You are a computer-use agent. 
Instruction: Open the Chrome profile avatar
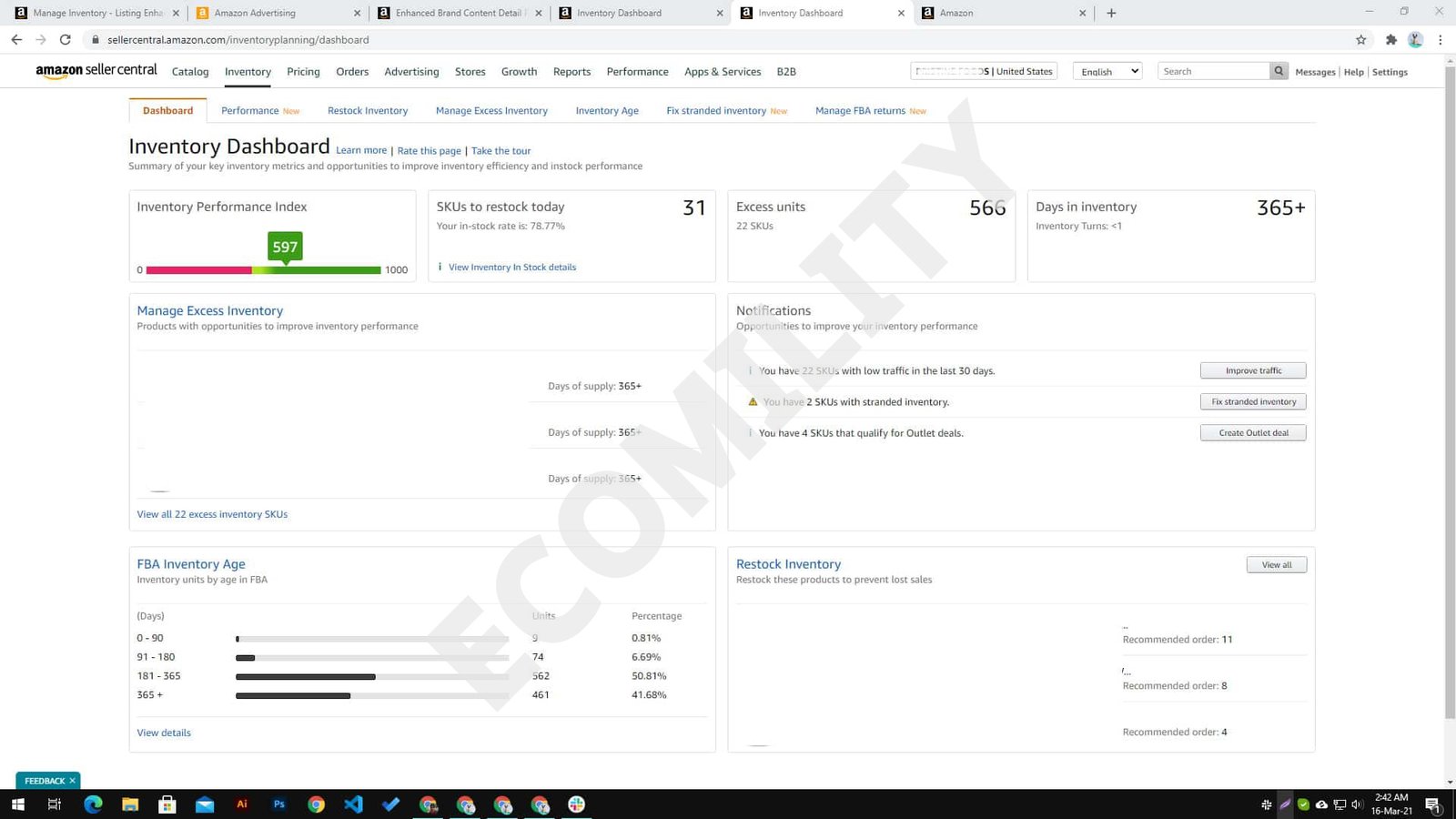pos(1415,40)
